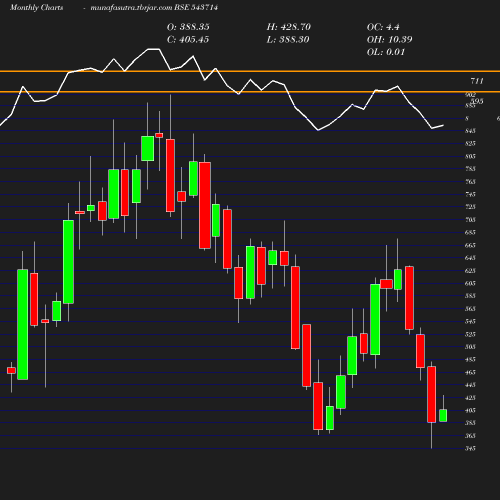The height and width of the screenshot is (500, 500).
Task: Select the high value "H: 428.70"
Action: [x=289, y=27]
